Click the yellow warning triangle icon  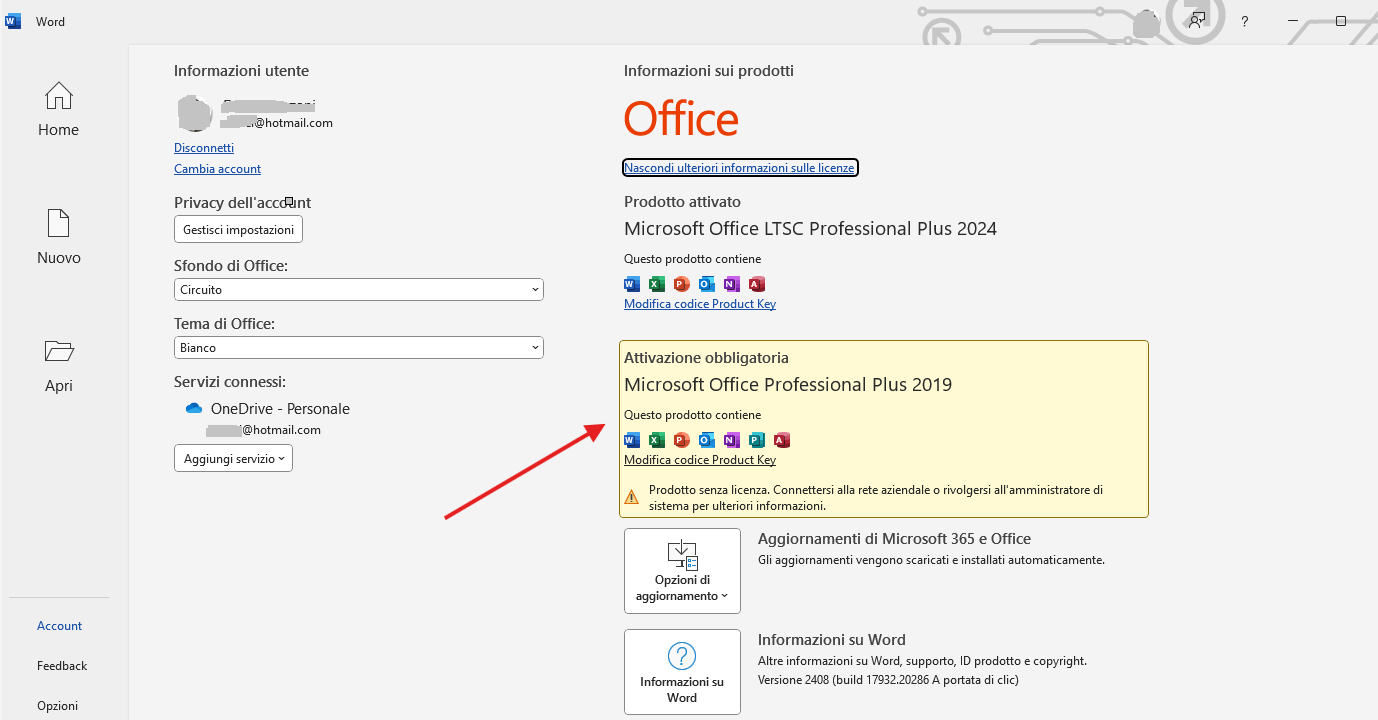click(632, 497)
